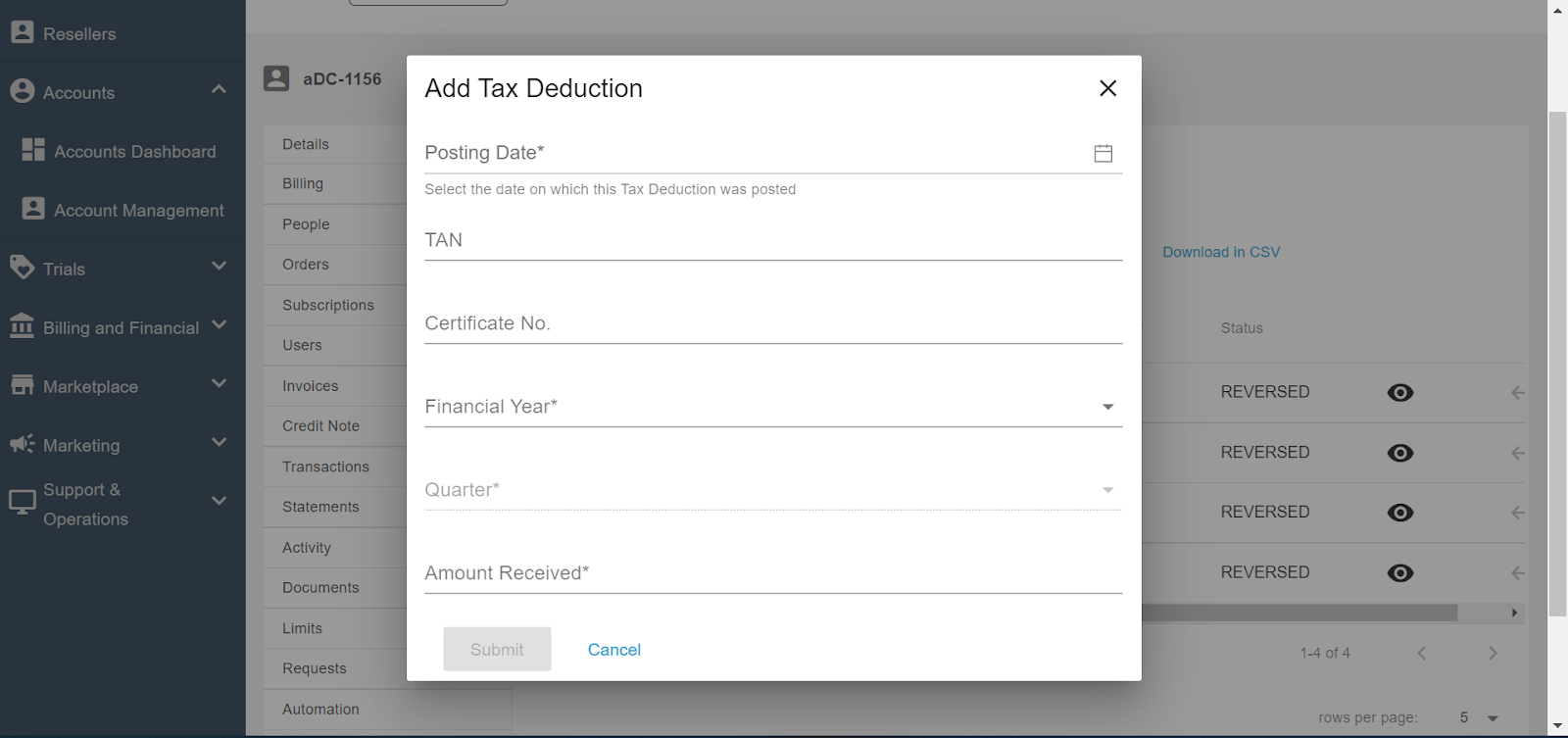Screen dimensions: 1568x738
Task: Expand the Trials sidebar section
Action: coord(219,266)
